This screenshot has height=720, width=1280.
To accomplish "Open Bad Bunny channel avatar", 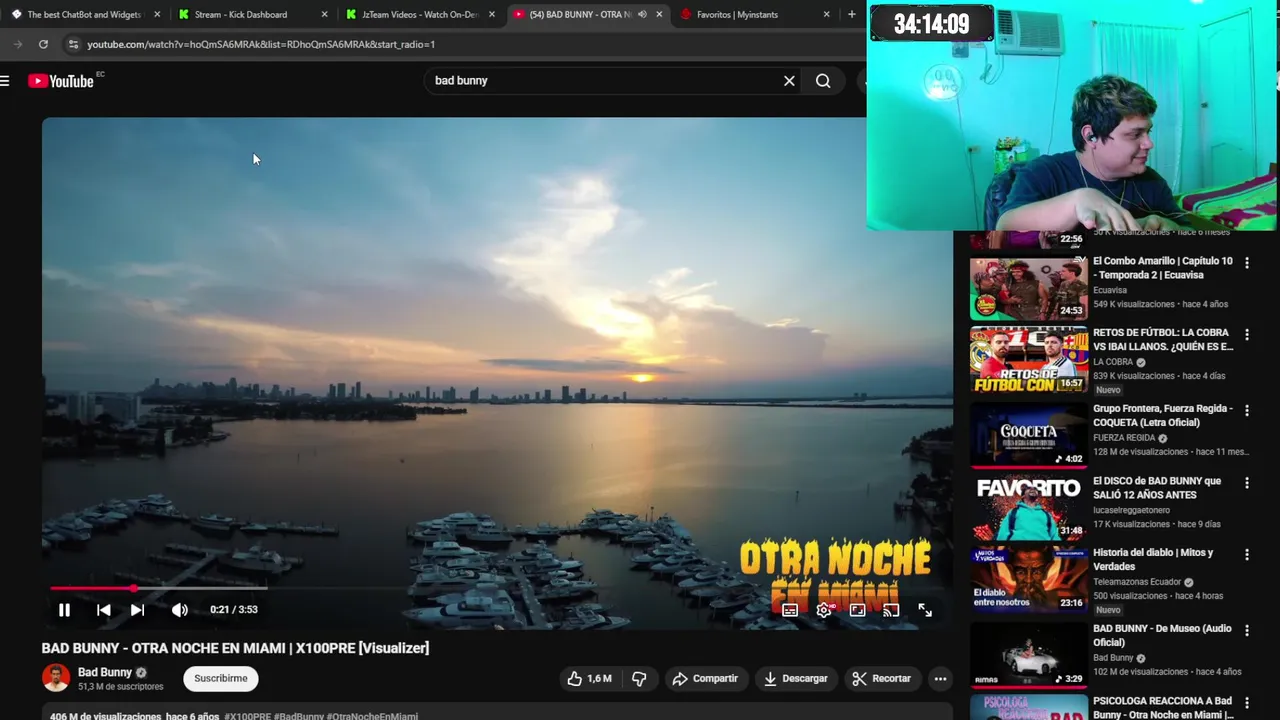I will (x=56, y=678).
